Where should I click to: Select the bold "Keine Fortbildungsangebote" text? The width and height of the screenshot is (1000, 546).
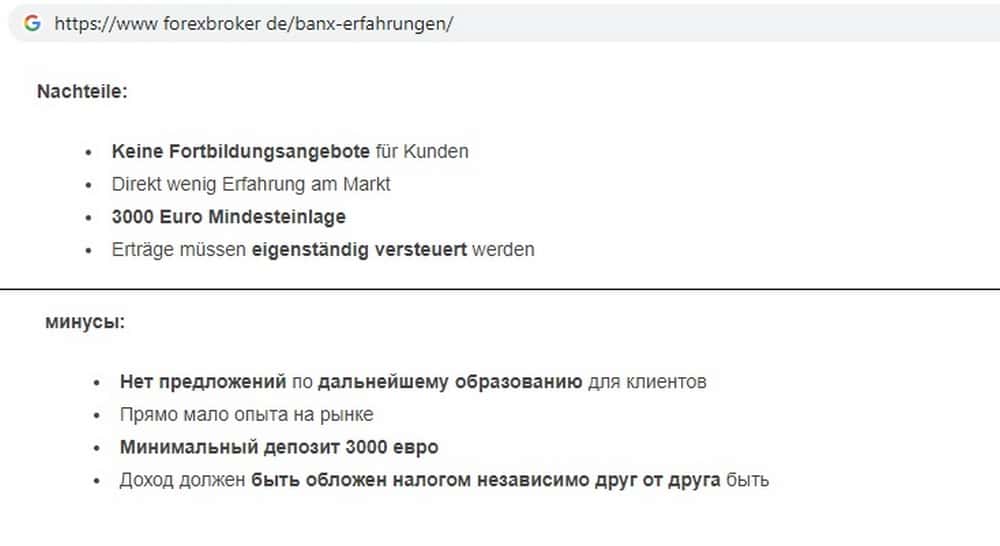click(240, 152)
